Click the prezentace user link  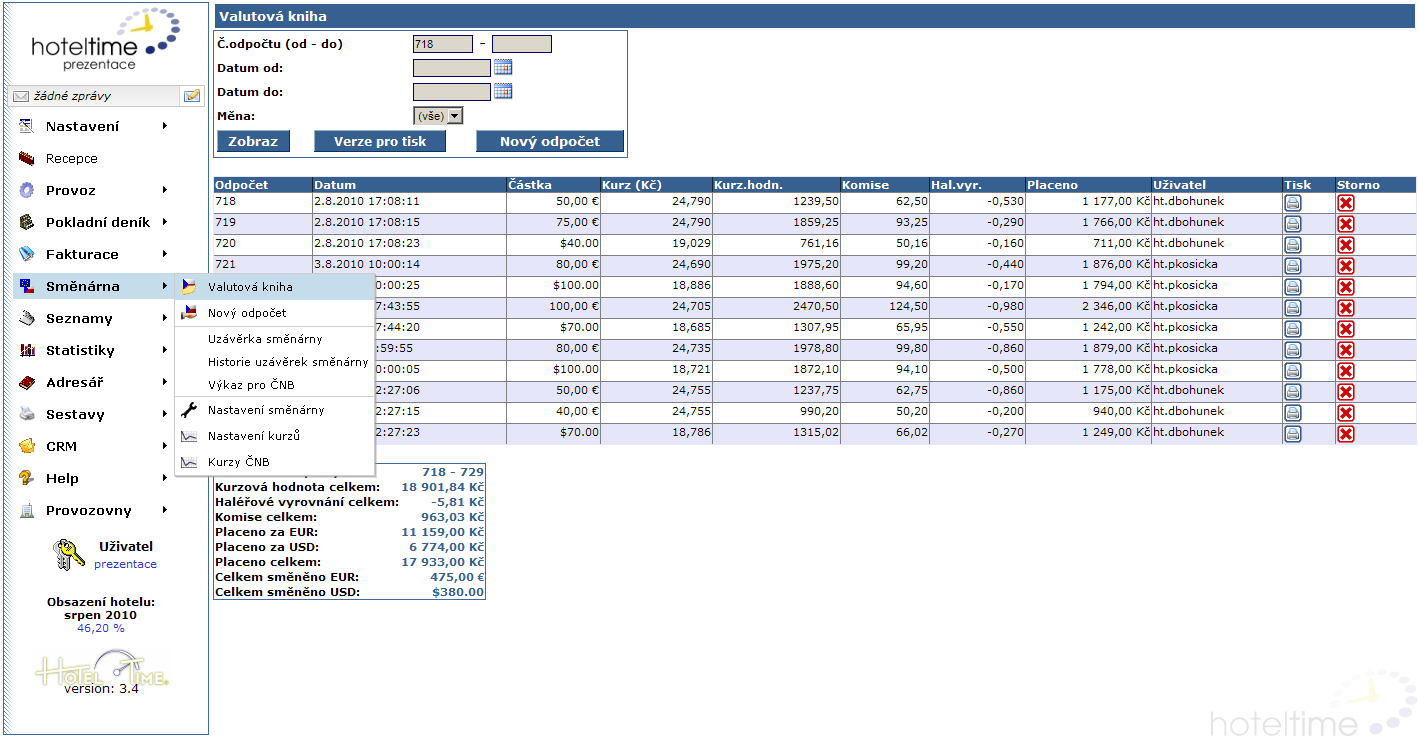click(x=125, y=564)
